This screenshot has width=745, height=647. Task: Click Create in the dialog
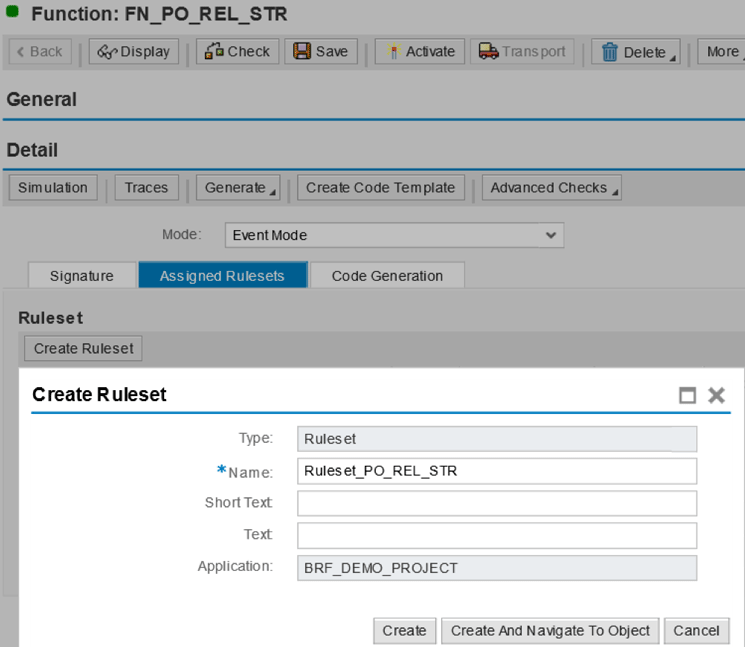[x=404, y=631]
